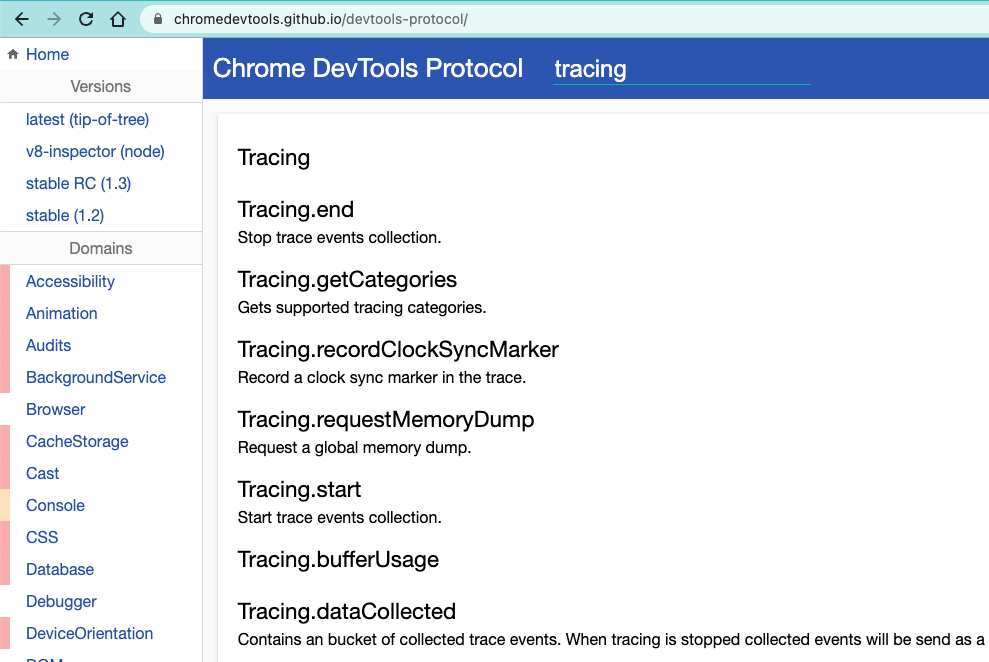Open the Browser domain
Image resolution: width=989 pixels, height=662 pixels.
pyautogui.click(x=56, y=409)
